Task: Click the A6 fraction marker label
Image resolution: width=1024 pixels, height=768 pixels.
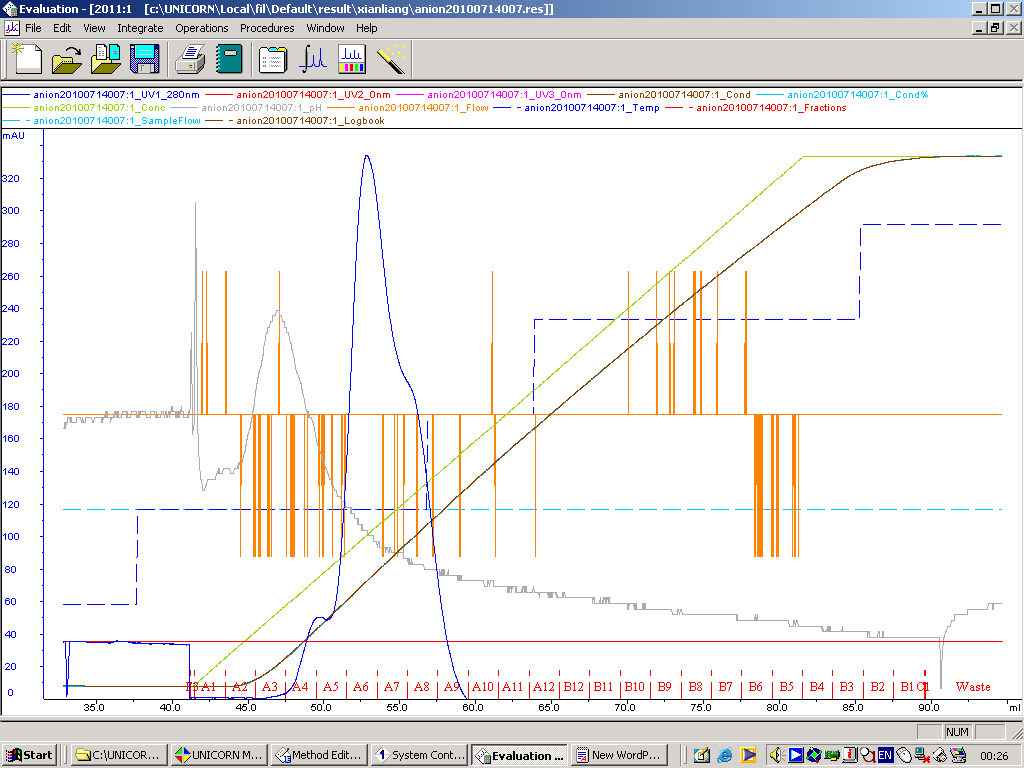Action: click(x=361, y=687)
